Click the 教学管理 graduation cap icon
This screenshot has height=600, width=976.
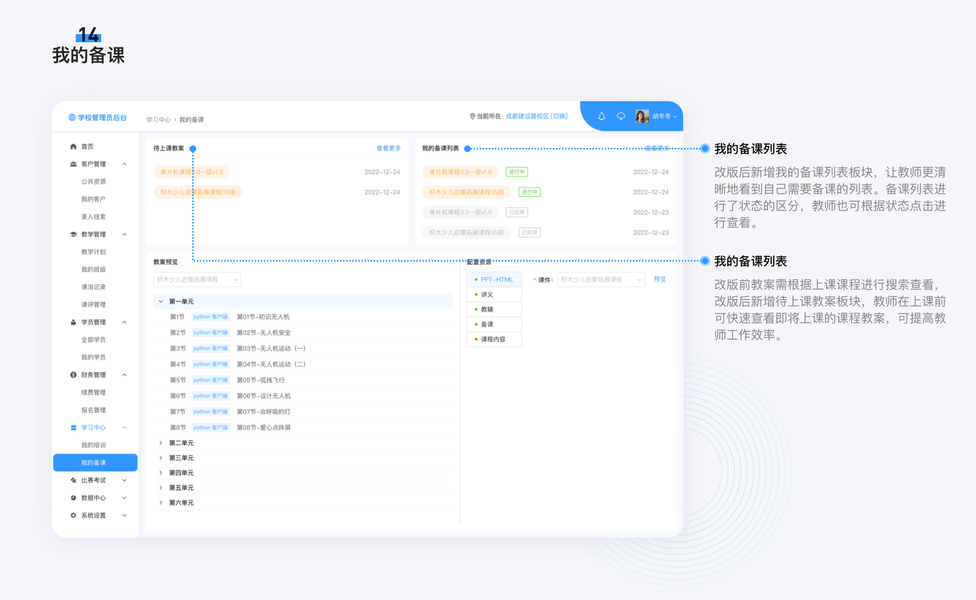73,235
